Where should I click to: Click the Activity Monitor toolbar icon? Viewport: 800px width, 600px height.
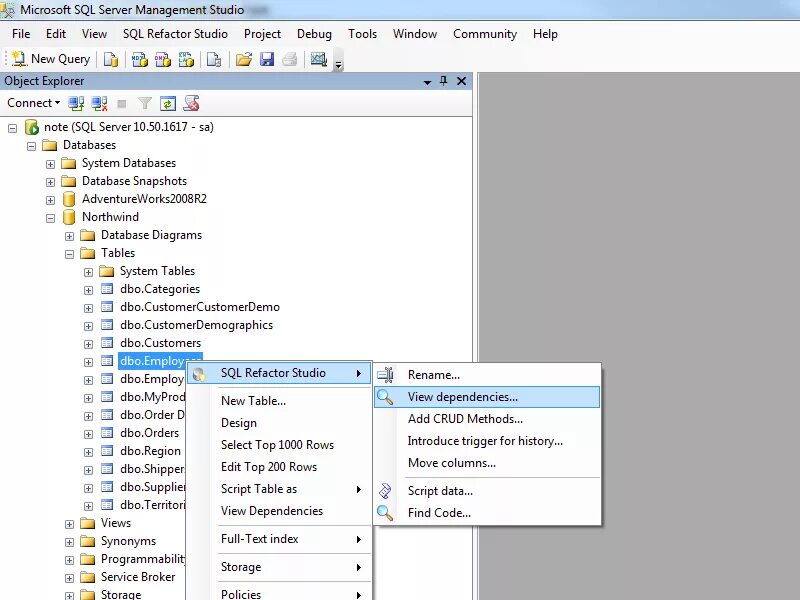319,59
